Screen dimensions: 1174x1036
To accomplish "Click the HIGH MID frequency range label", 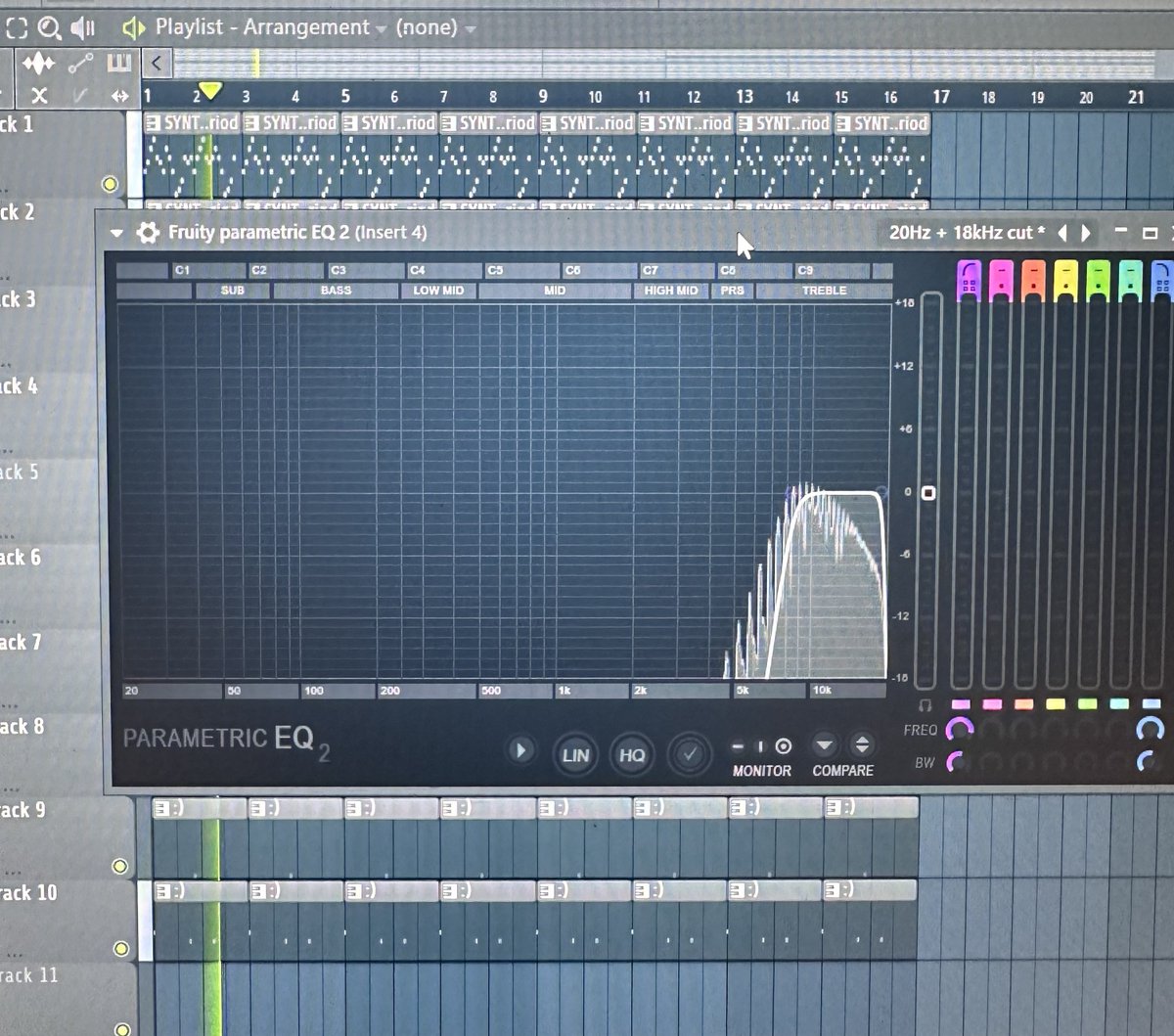I will [x=671, y=291].
